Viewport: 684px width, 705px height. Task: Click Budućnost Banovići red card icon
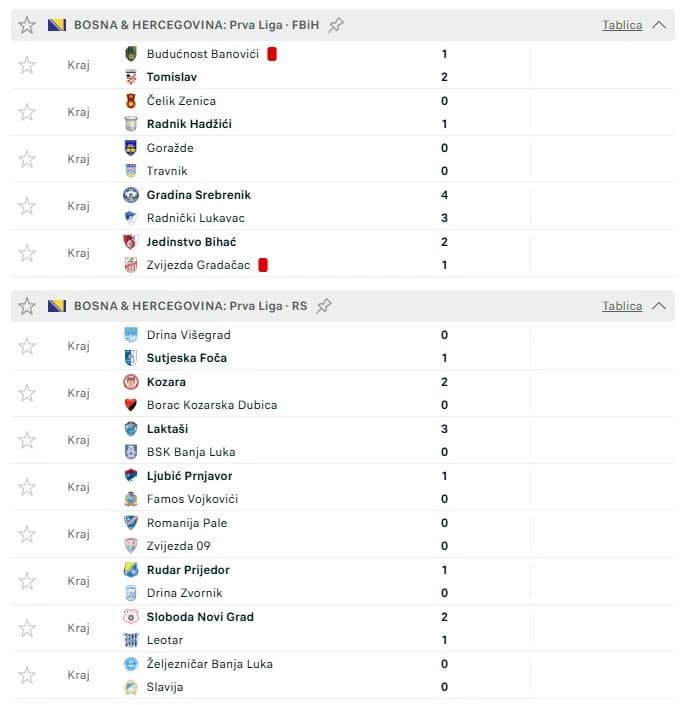point(272,54)
